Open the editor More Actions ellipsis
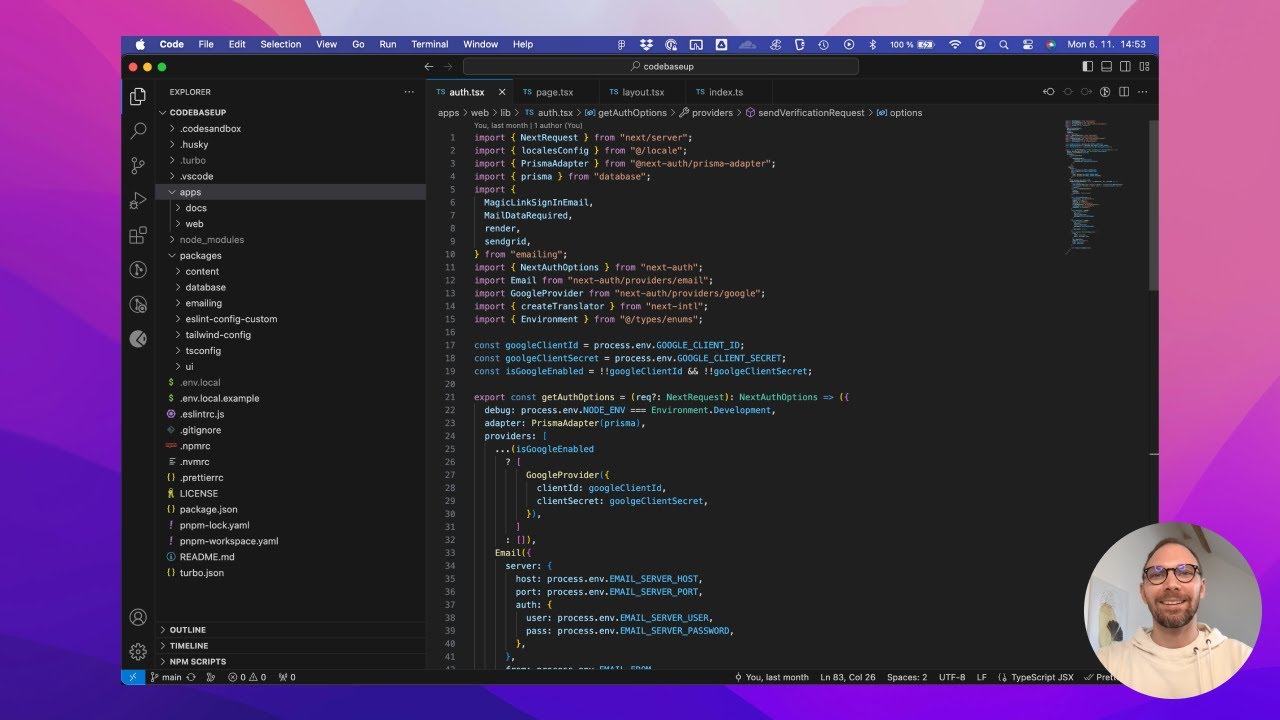This screenshot has width=1280, height=720. click(1143, 92)
